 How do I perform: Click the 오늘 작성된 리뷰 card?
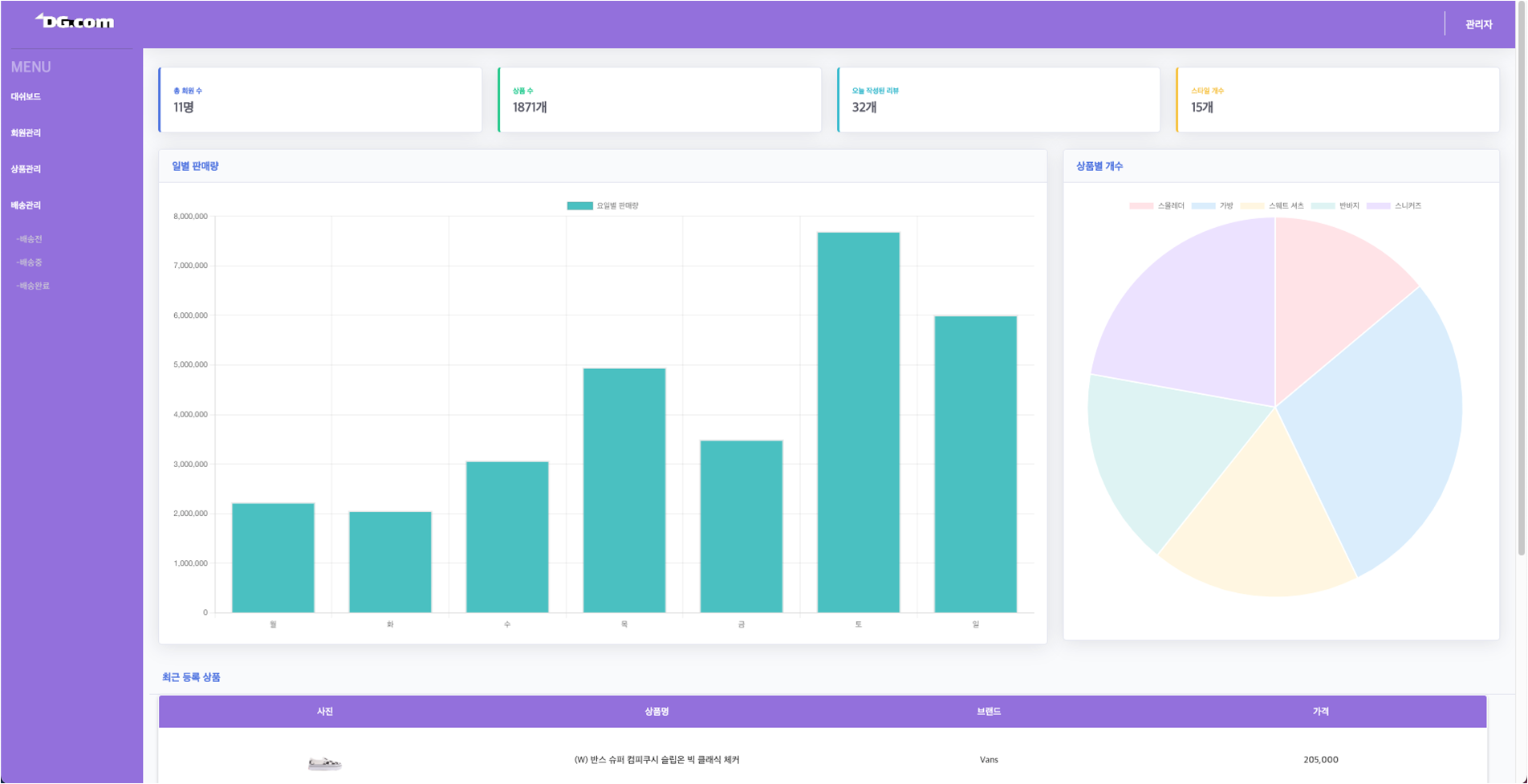click(x=998, y=100)
